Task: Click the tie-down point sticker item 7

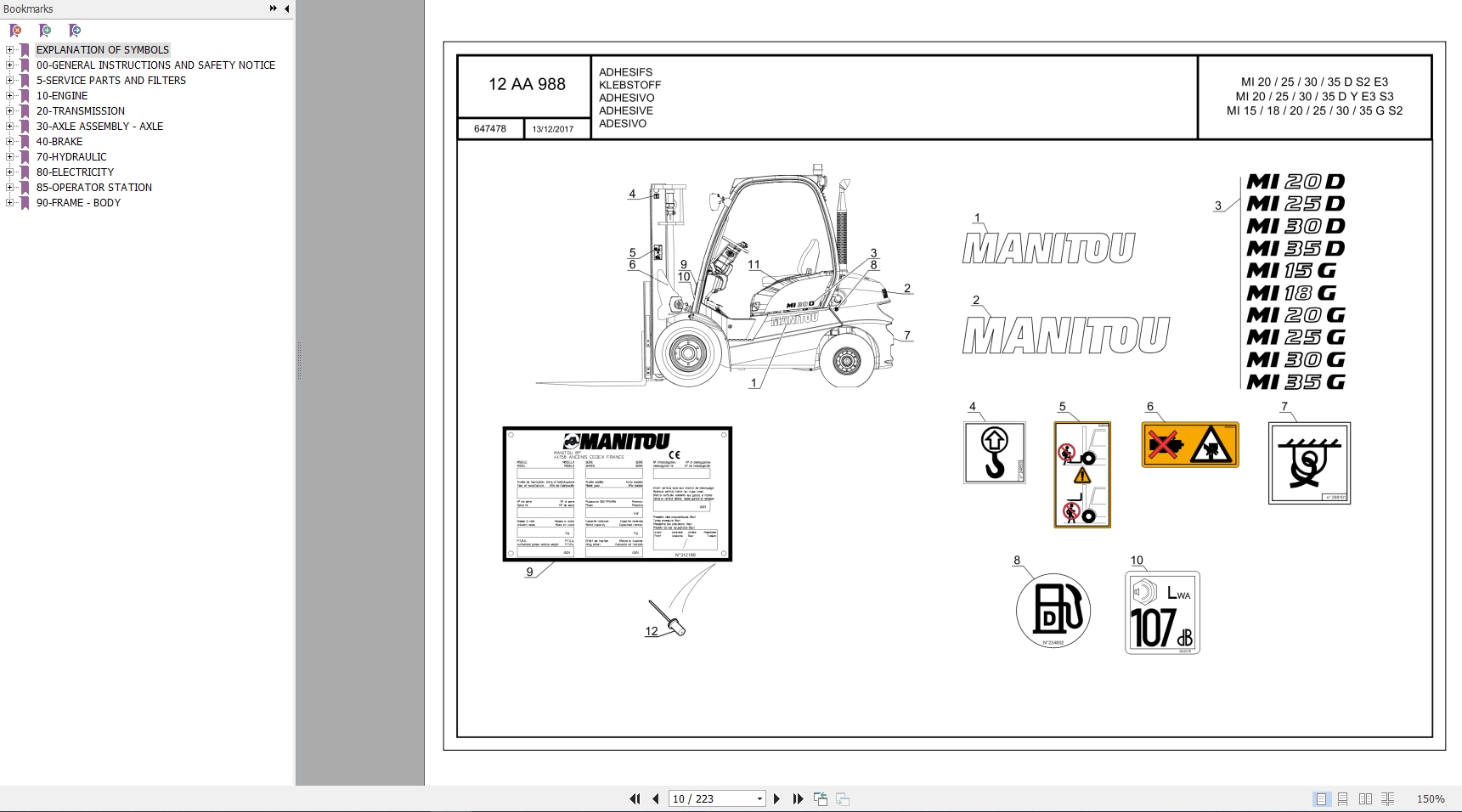Action: pyautogui.click(x=1309, y=463)
